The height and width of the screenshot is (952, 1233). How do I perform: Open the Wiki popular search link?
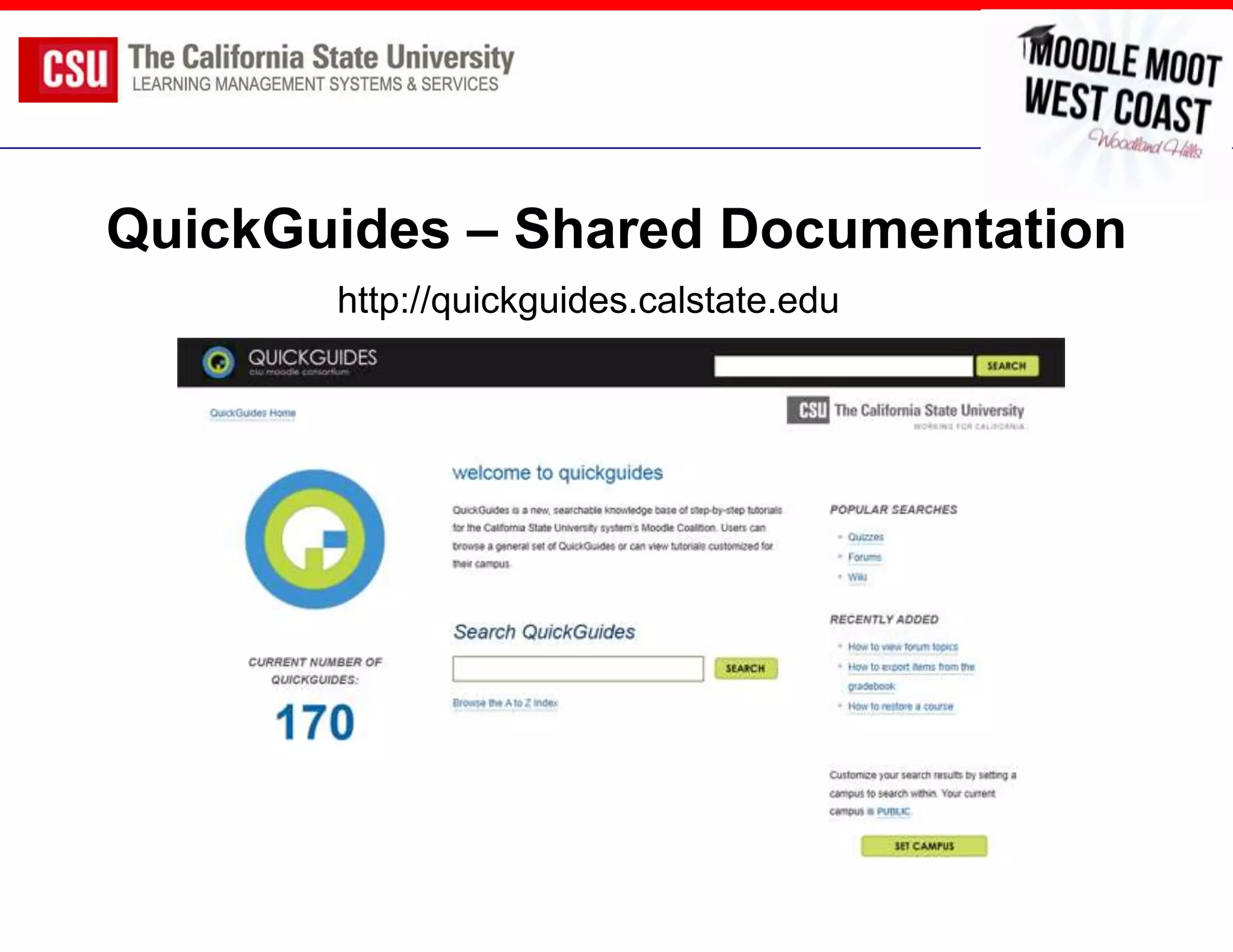pyautogui.click(x=857, y=577)
